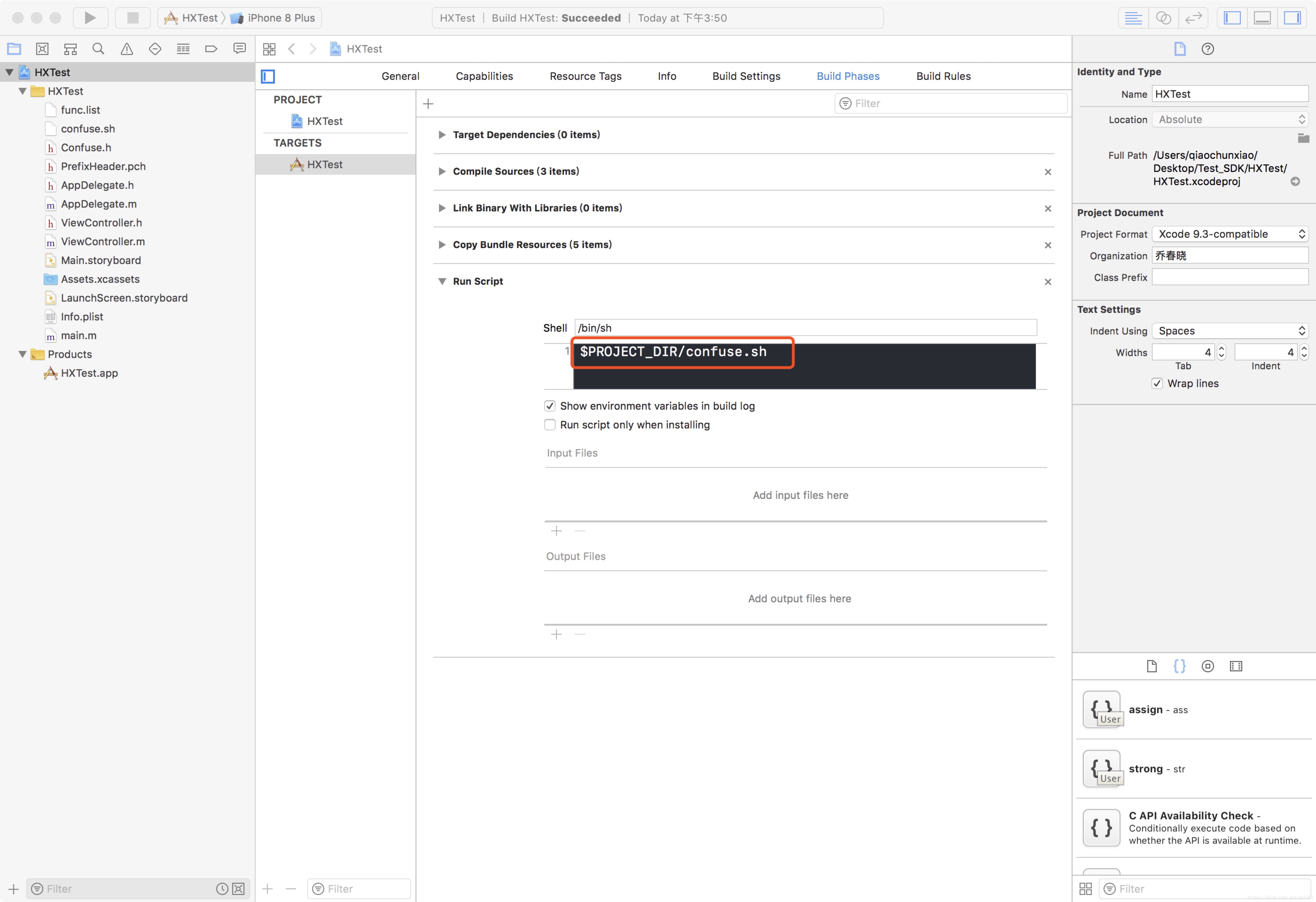The image size is (1316, 902).
Task: Reveal full path in Finder arrow
Action: click(1295, 182)
